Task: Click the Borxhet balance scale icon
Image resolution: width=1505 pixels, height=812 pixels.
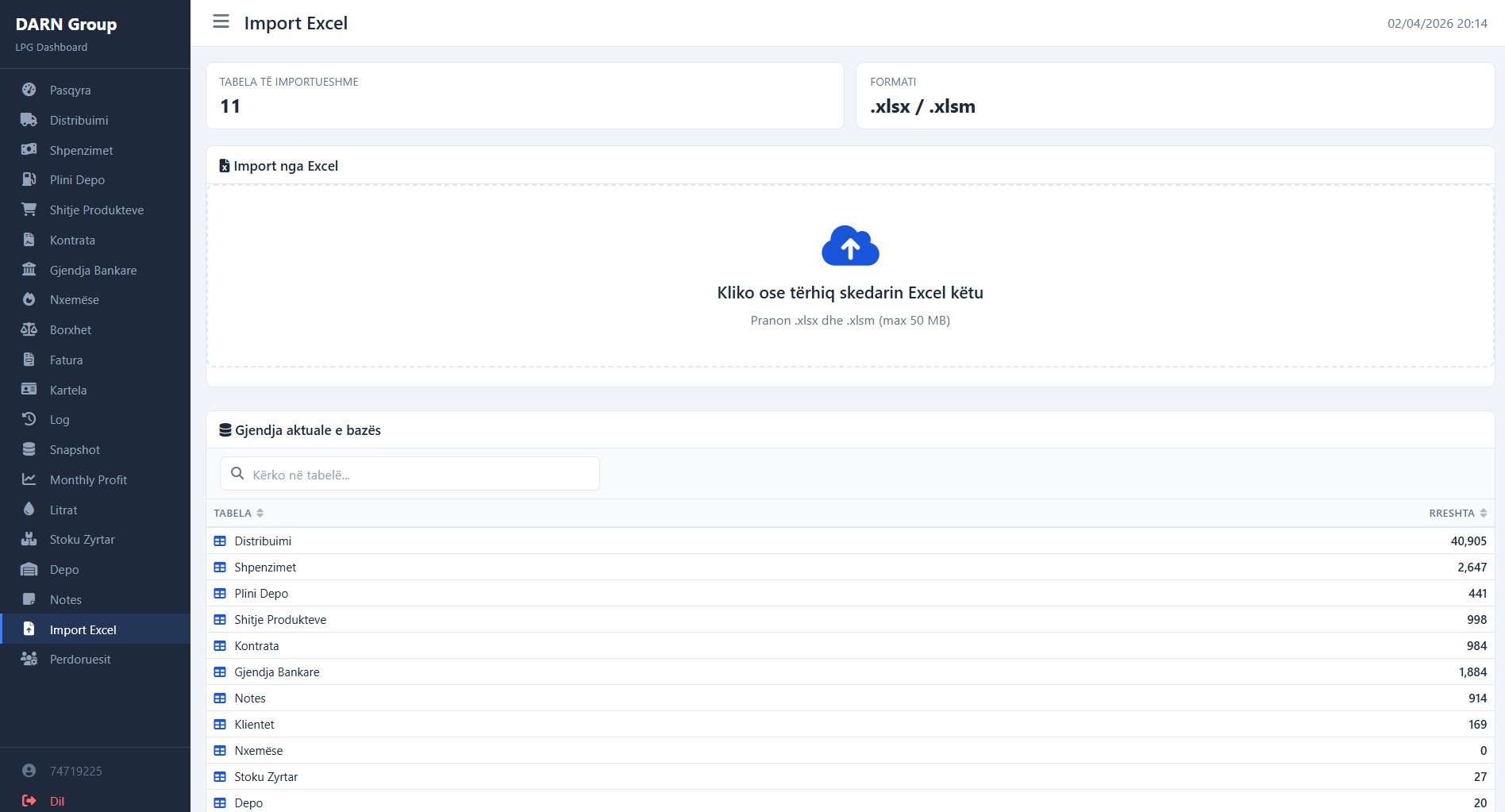Action: (29, 329)
